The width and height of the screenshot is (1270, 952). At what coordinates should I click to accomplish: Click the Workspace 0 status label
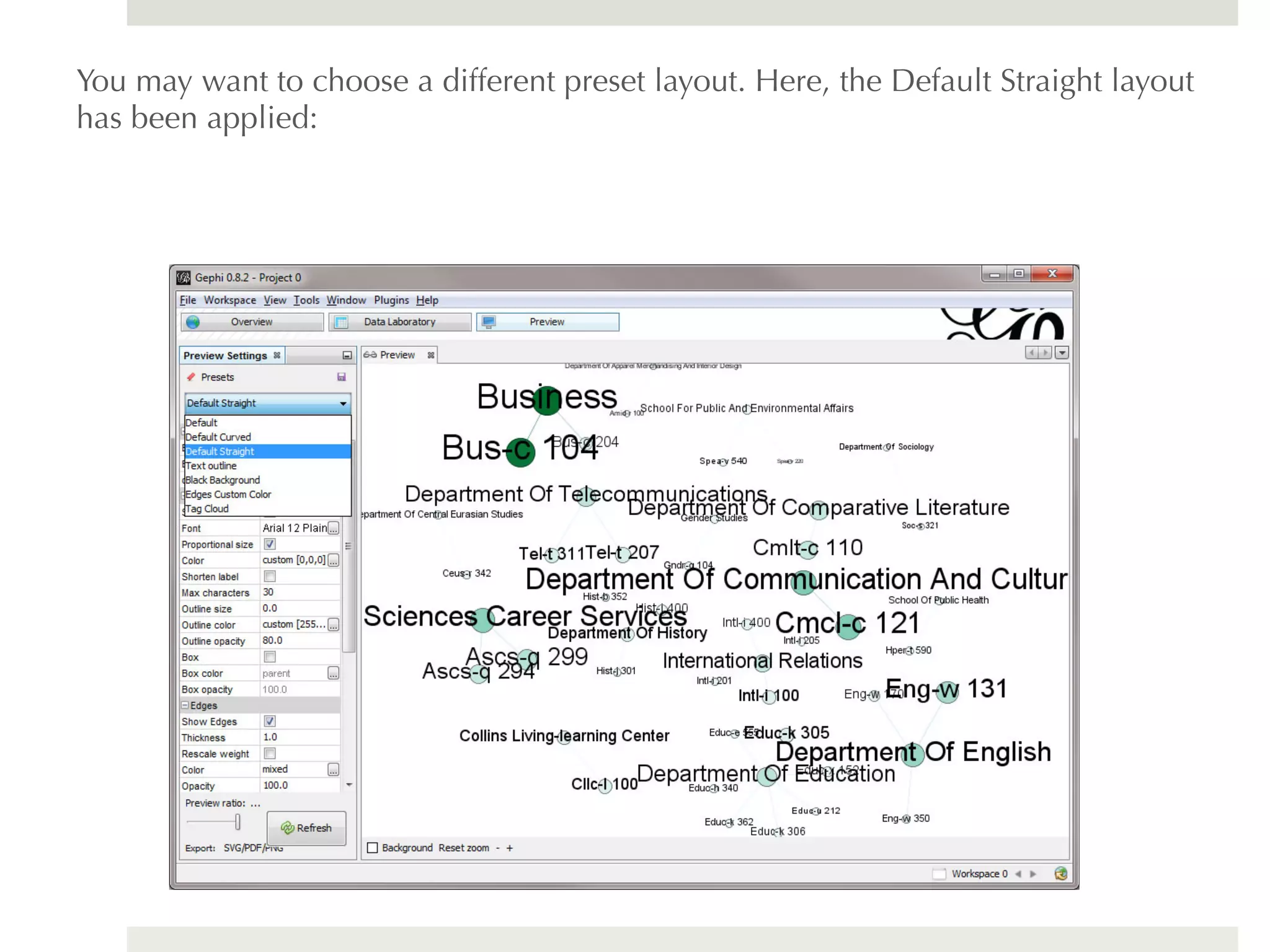980,874
